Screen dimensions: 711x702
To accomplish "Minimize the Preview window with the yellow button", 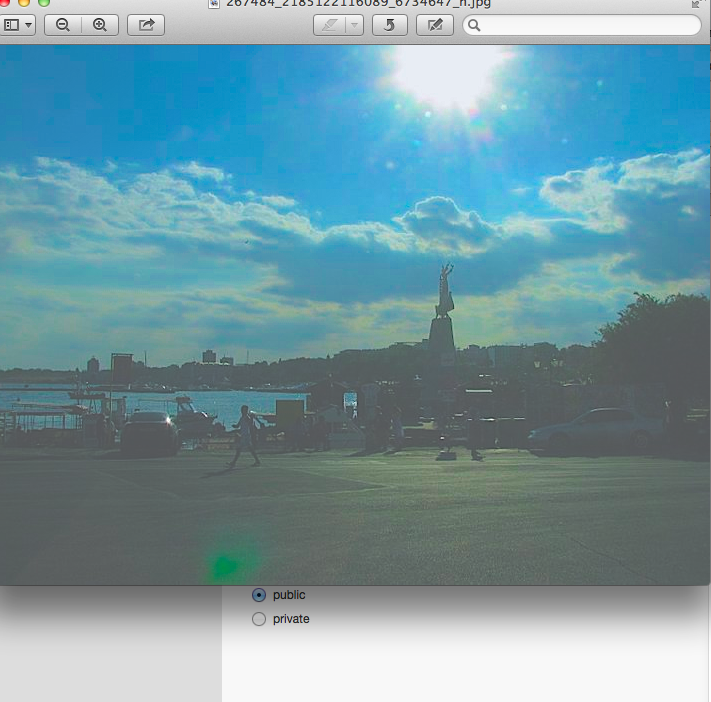I will (x=25, y=3).
